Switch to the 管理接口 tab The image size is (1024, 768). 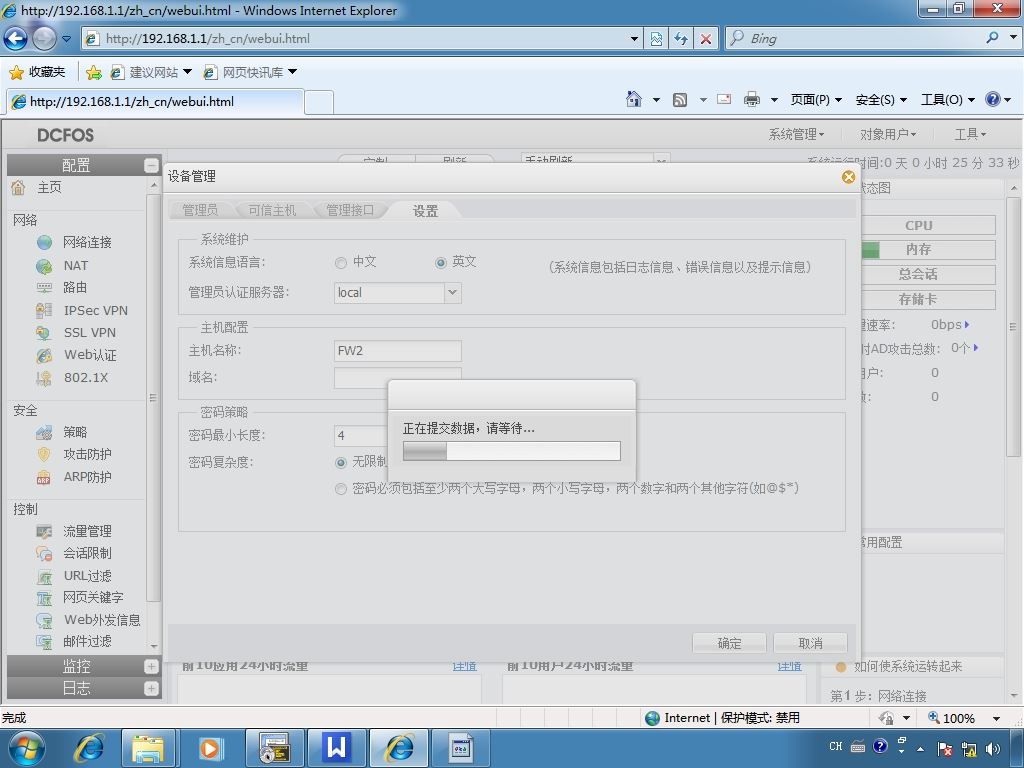[x=350, y=210]
